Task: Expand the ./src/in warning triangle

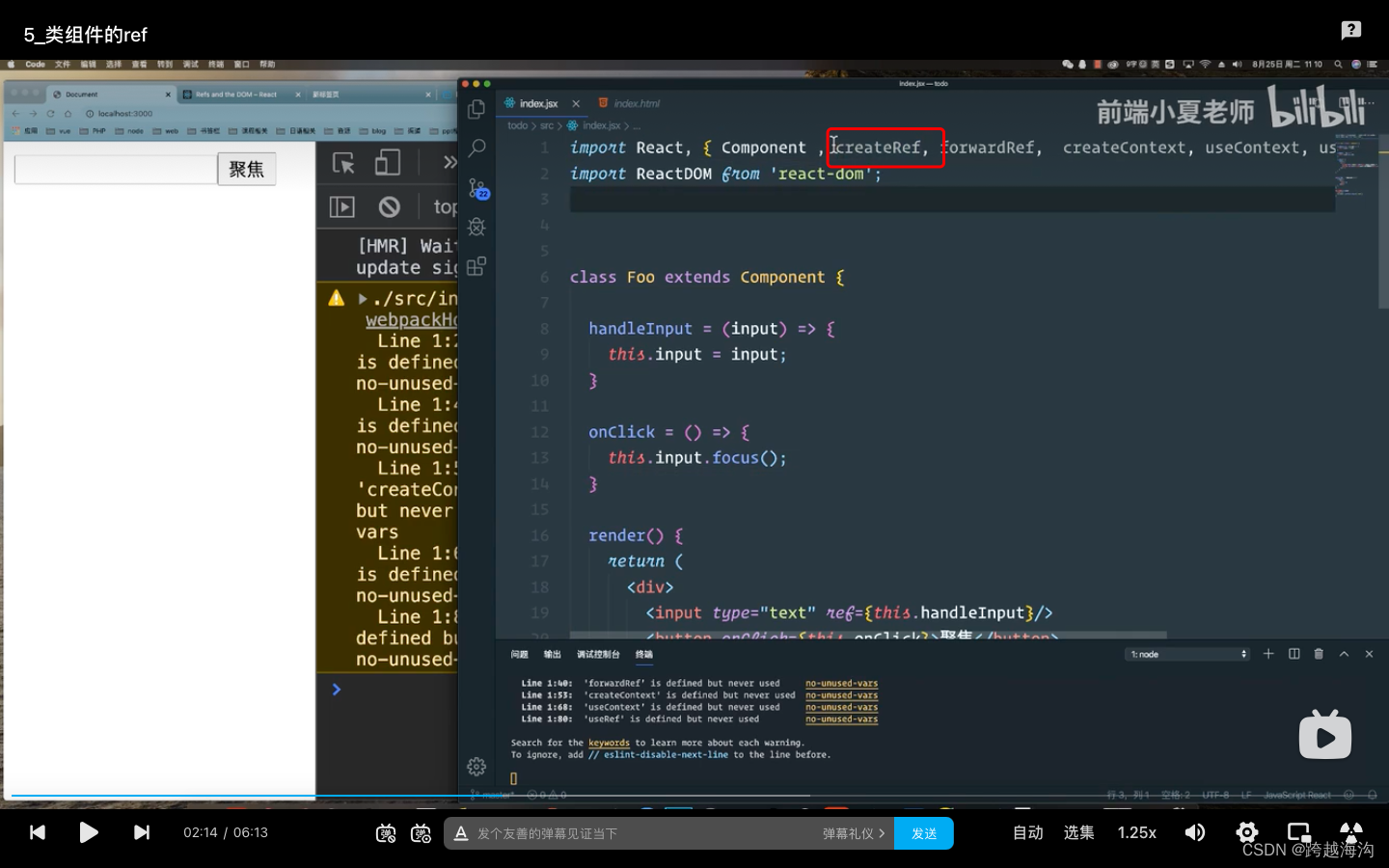Action: (x=363, y=299)
